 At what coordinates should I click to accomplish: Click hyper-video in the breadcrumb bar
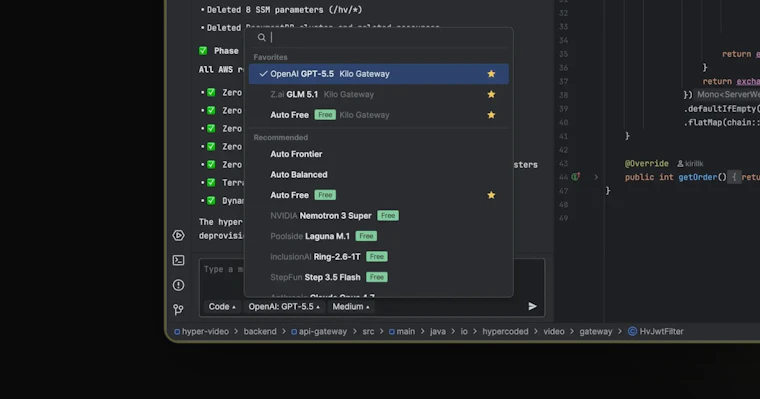click(201, 332)
